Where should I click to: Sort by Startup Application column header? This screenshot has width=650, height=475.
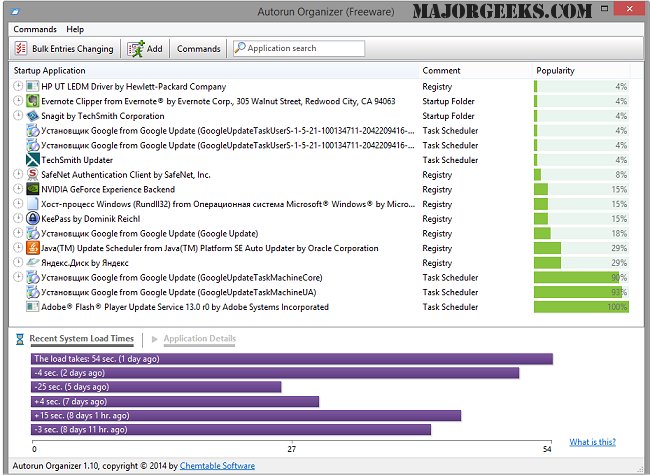[x=213, y=70]
